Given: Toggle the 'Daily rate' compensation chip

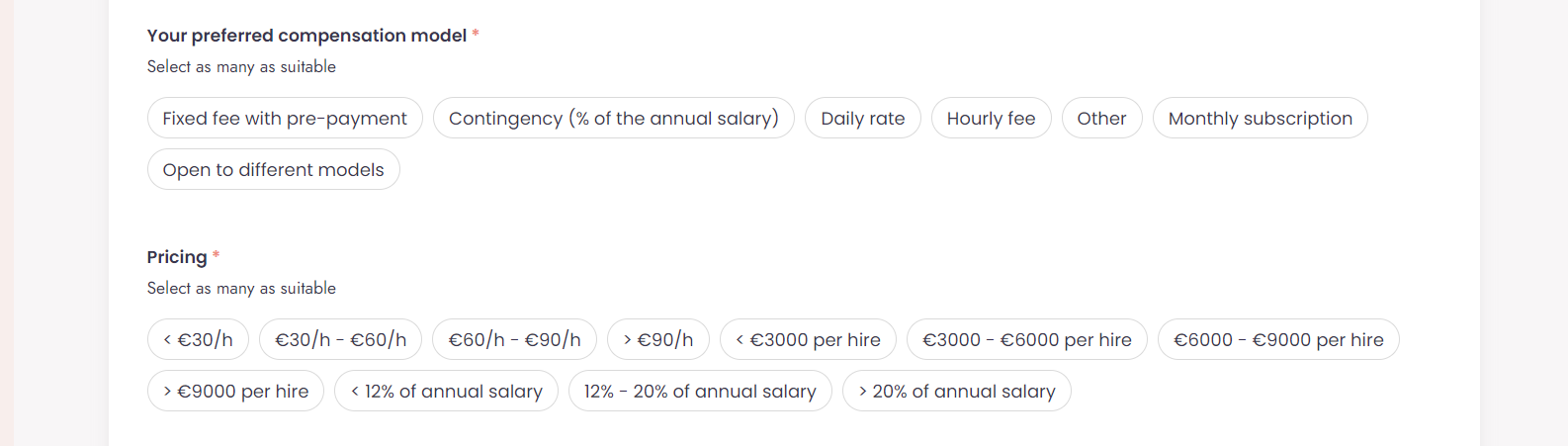Looking at the screenshot, I should coord(862,119).
